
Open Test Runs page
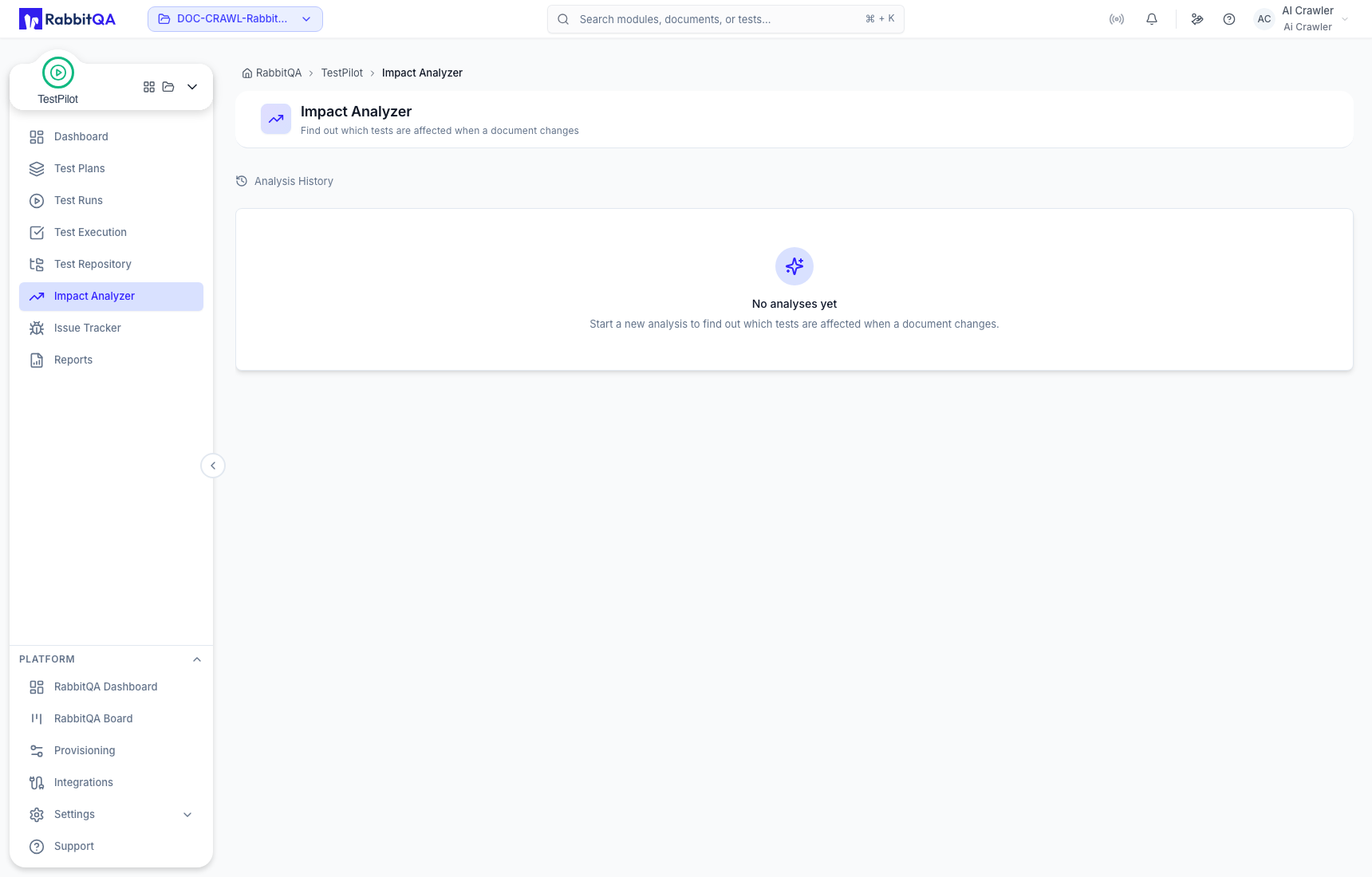tap(111, 201)
